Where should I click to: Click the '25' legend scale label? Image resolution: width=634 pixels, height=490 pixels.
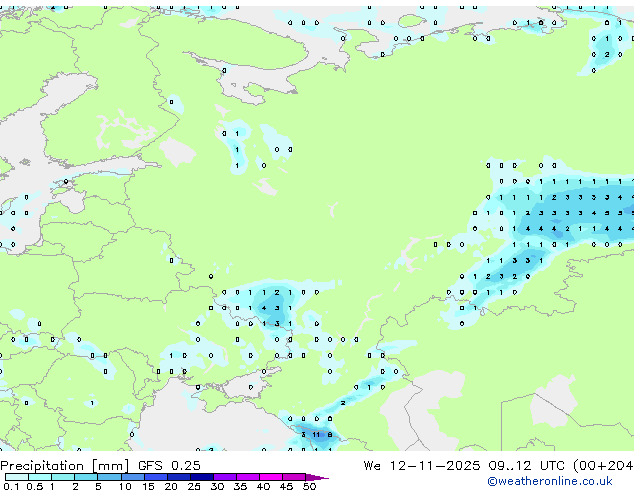(x=194, y=486)
